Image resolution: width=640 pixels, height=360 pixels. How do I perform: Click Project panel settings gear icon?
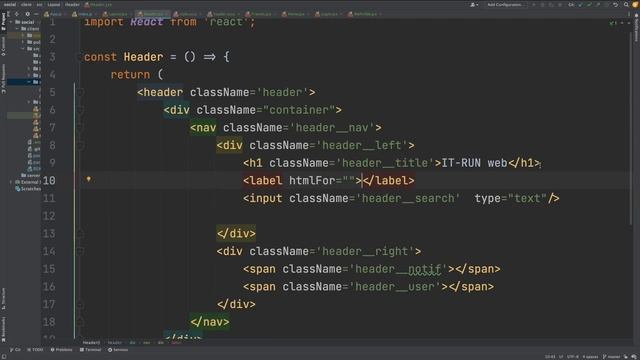point(27,14)
